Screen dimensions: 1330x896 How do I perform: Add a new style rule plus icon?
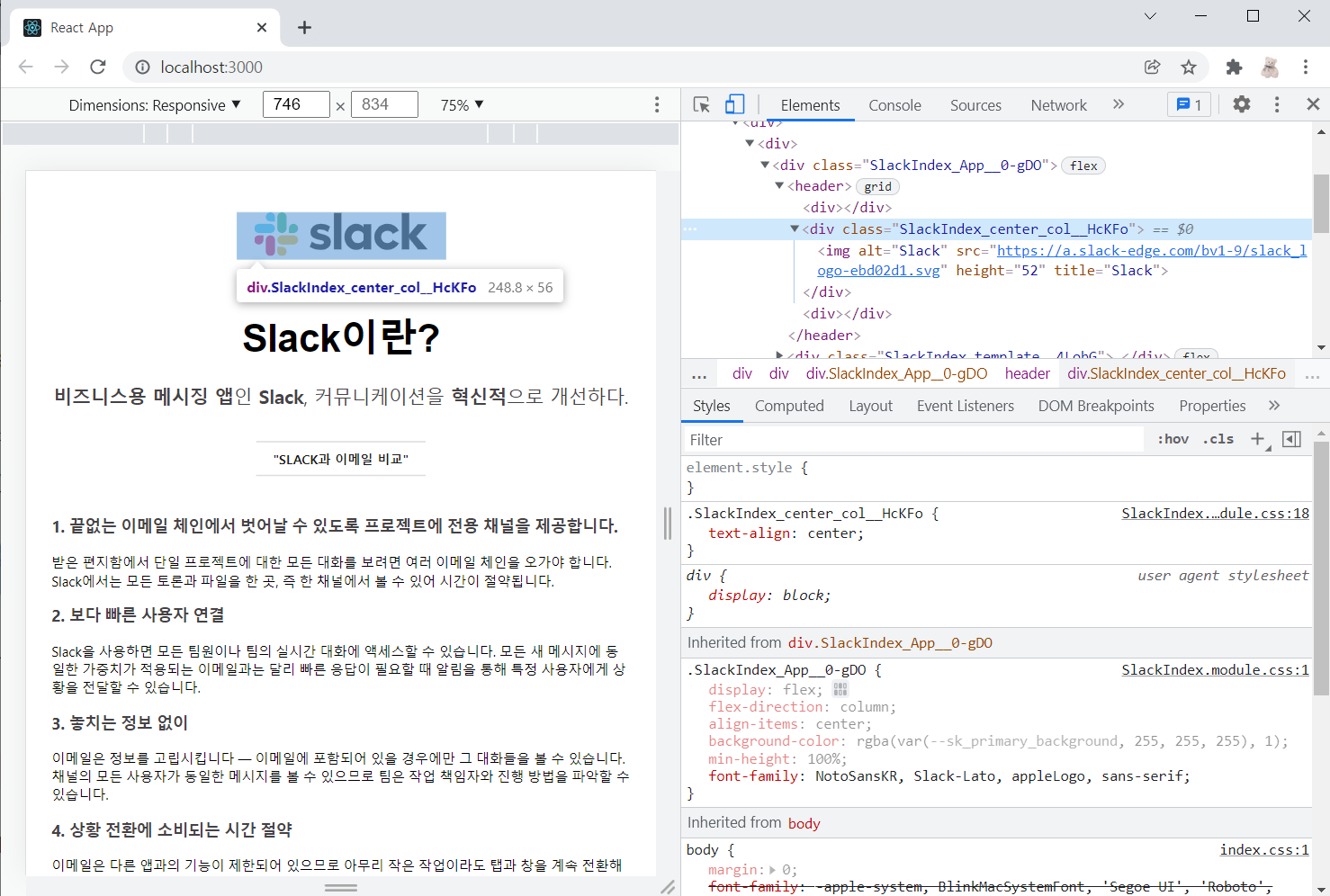coord(1258,439)
